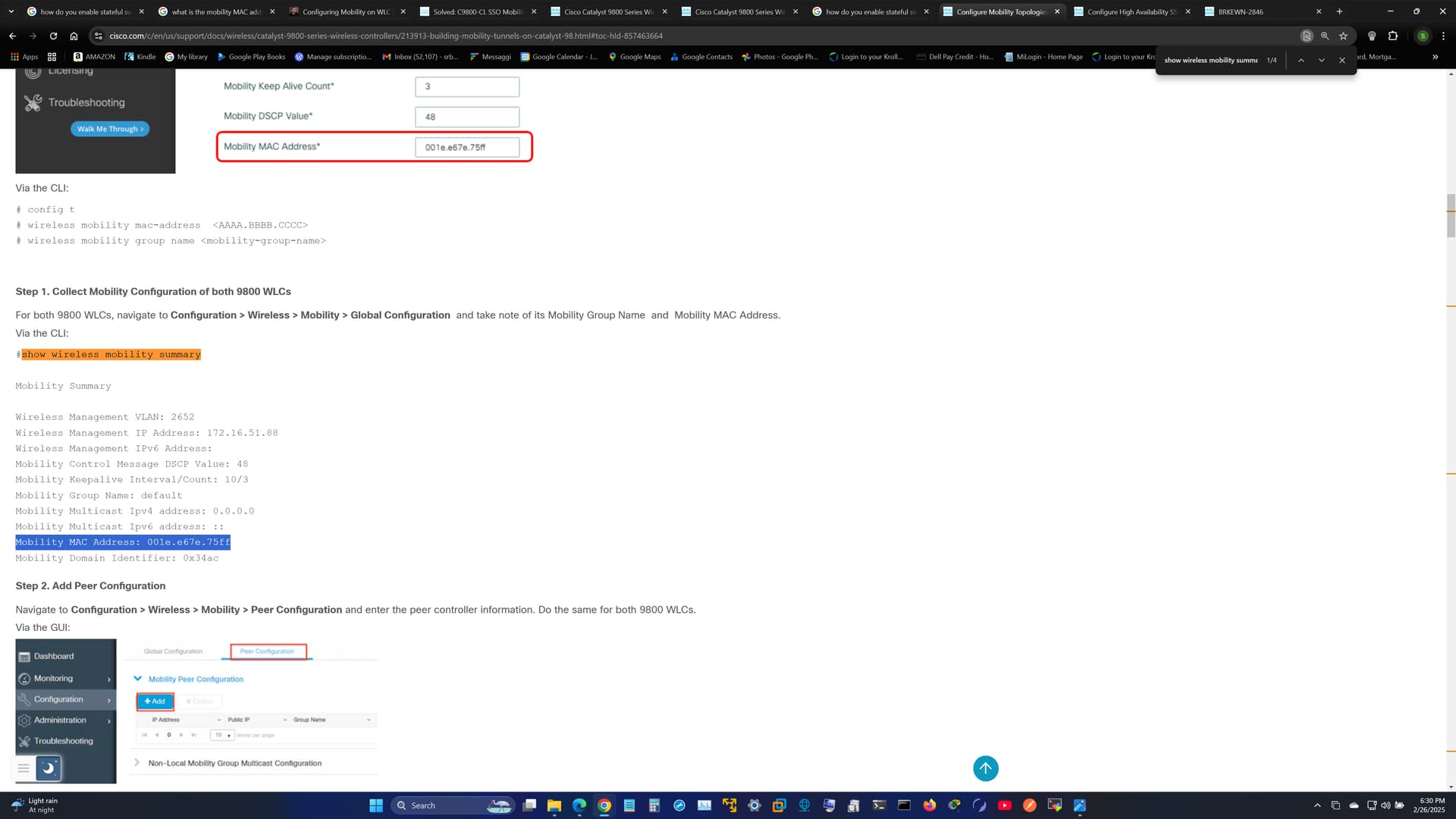The image size is (1456, 819).
Task: Click highlighted 'show wireless mobility summary' command
Action: 111,354
